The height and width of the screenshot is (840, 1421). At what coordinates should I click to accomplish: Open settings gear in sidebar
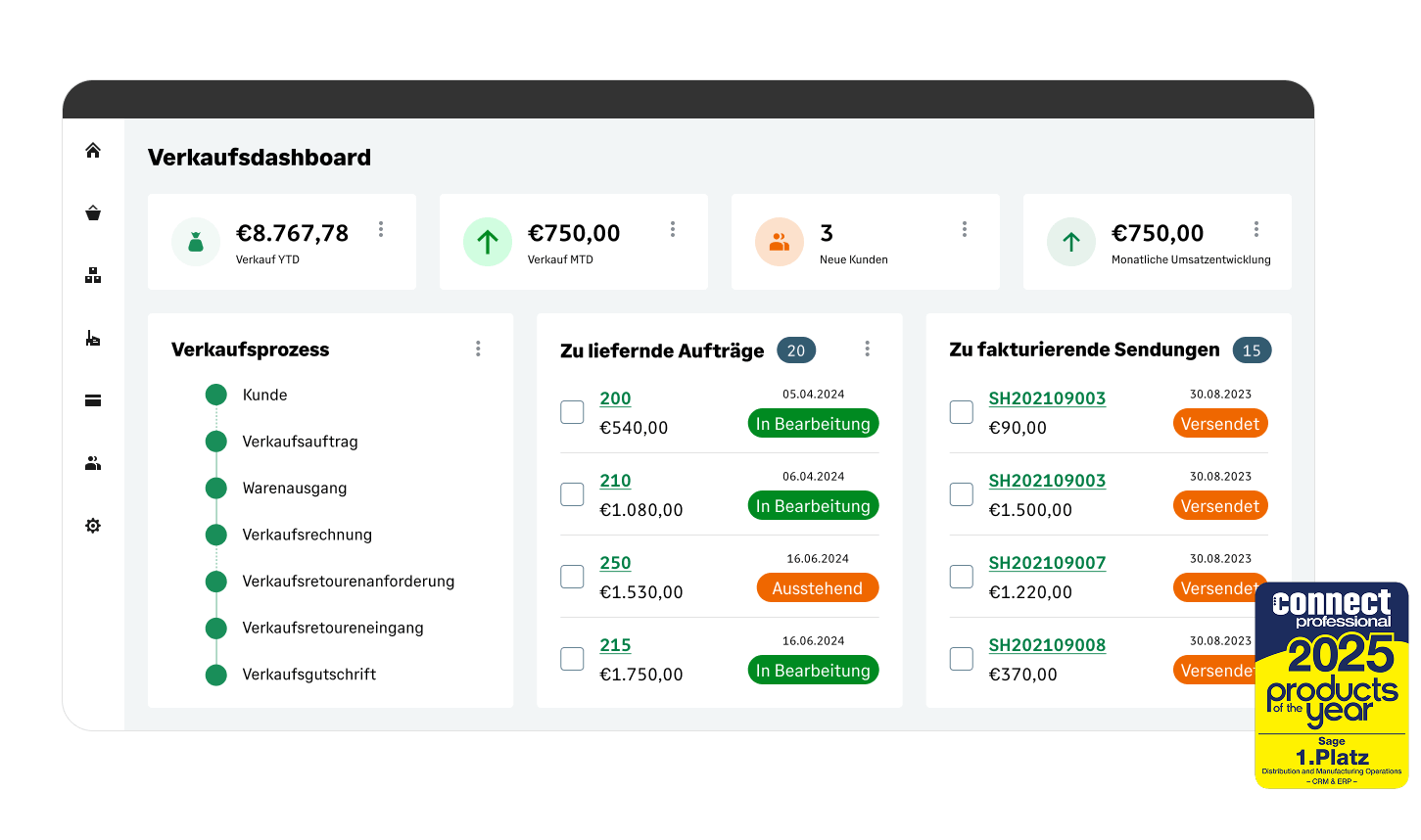click(x=93, y=526)
